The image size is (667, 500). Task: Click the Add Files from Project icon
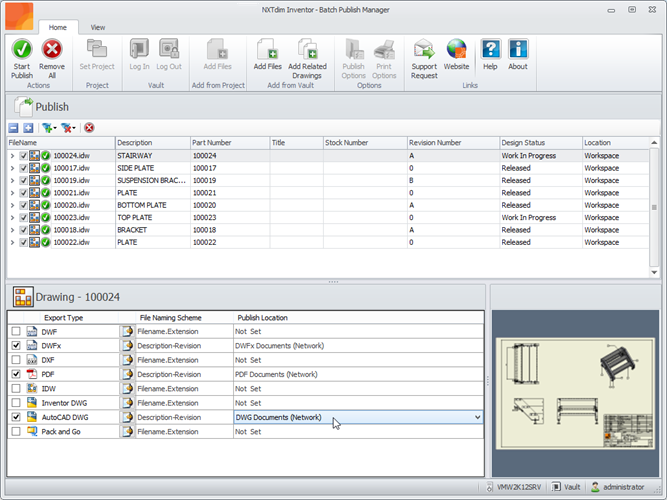[x=218, y=49]
